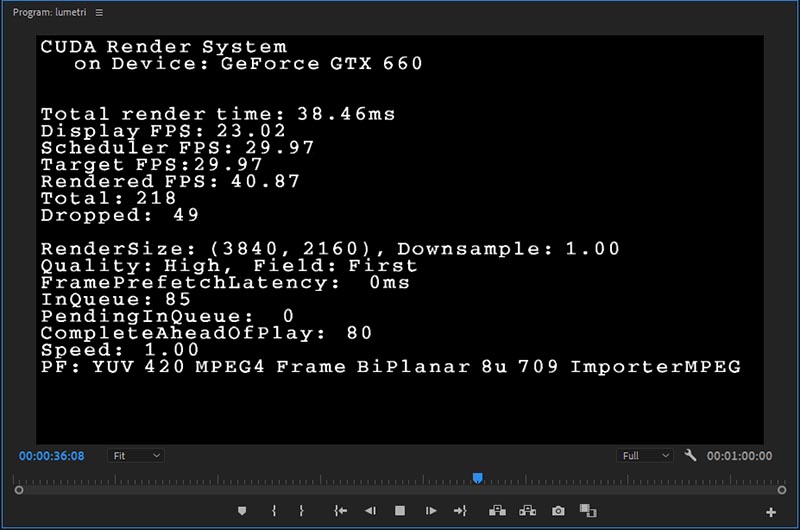Open the Program lumetri panel menu

99,12
